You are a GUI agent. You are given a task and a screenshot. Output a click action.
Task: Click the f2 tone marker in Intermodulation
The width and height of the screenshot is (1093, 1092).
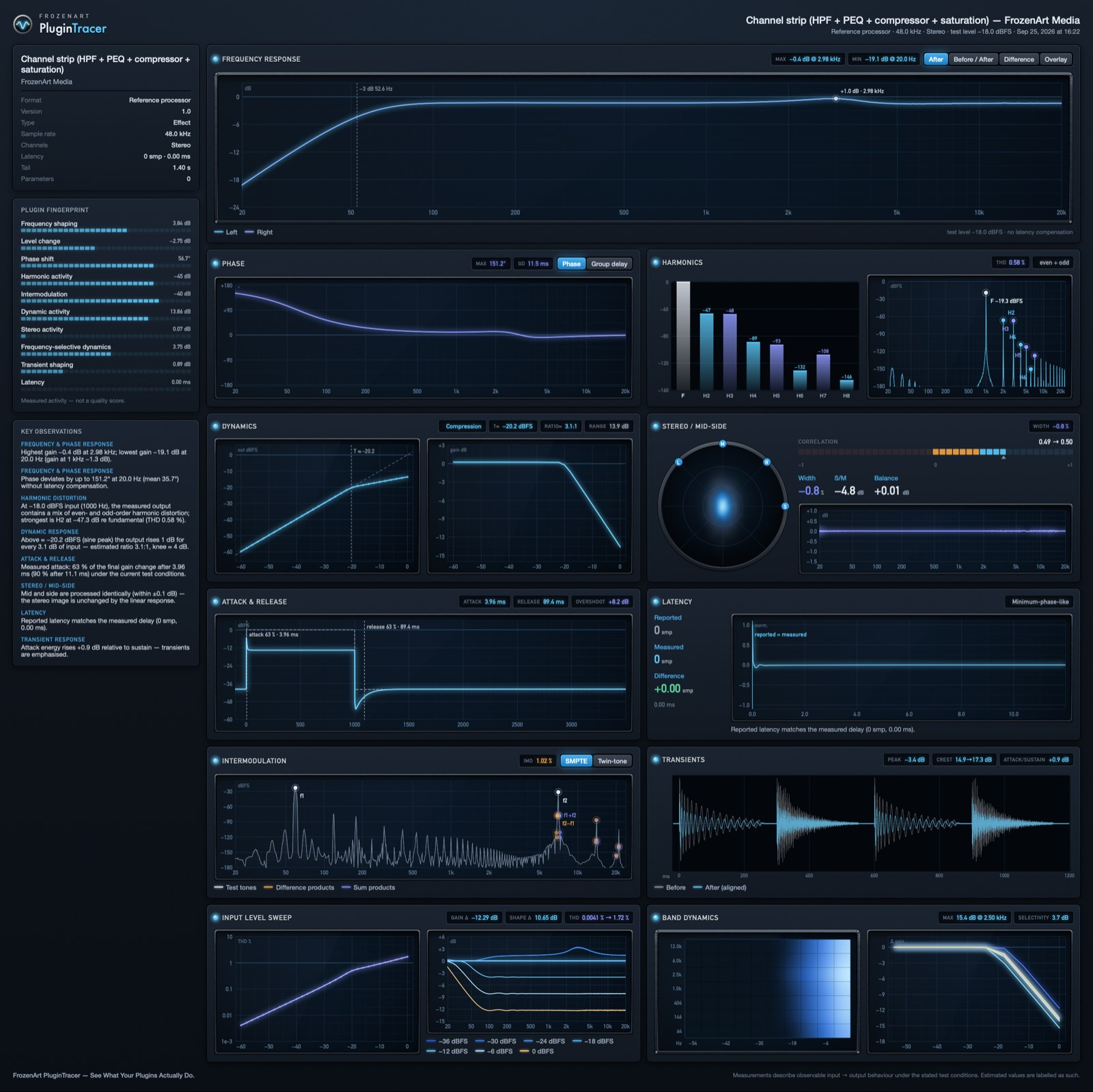558,792
